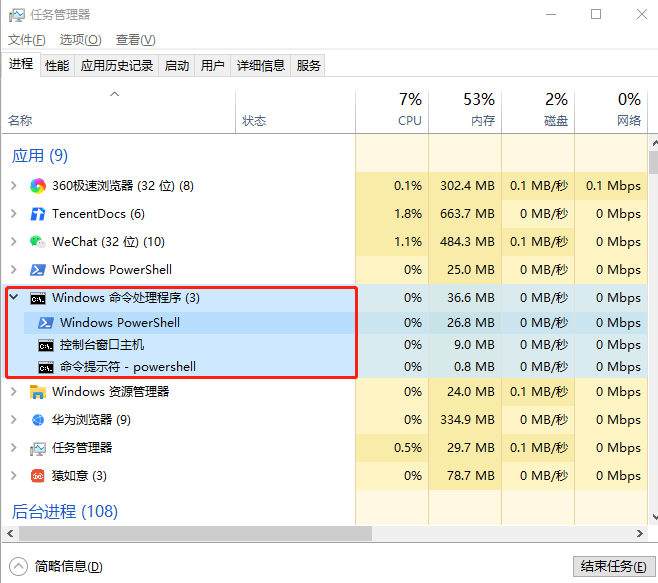The height and width of the screenshot is (583, 658).
Task: Click the 78.7 MB memory value
Action: tap(470, 476)
